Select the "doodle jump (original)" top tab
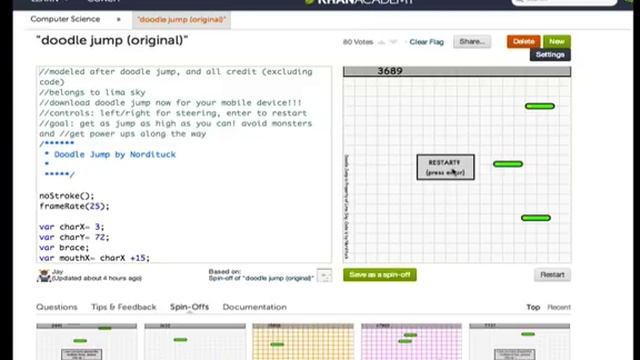 (181, 20)
